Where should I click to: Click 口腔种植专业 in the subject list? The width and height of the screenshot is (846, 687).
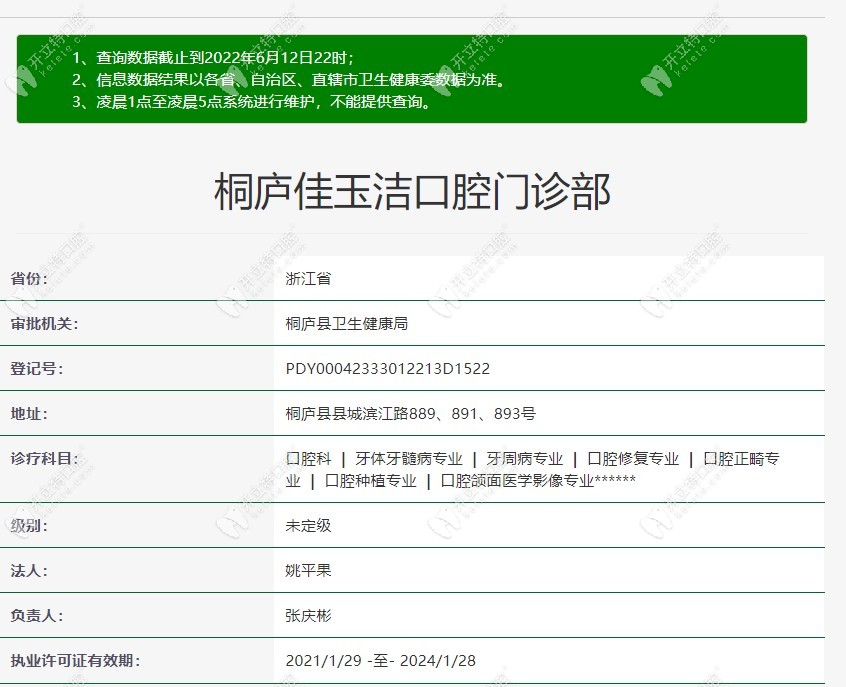tap(371, 481)
